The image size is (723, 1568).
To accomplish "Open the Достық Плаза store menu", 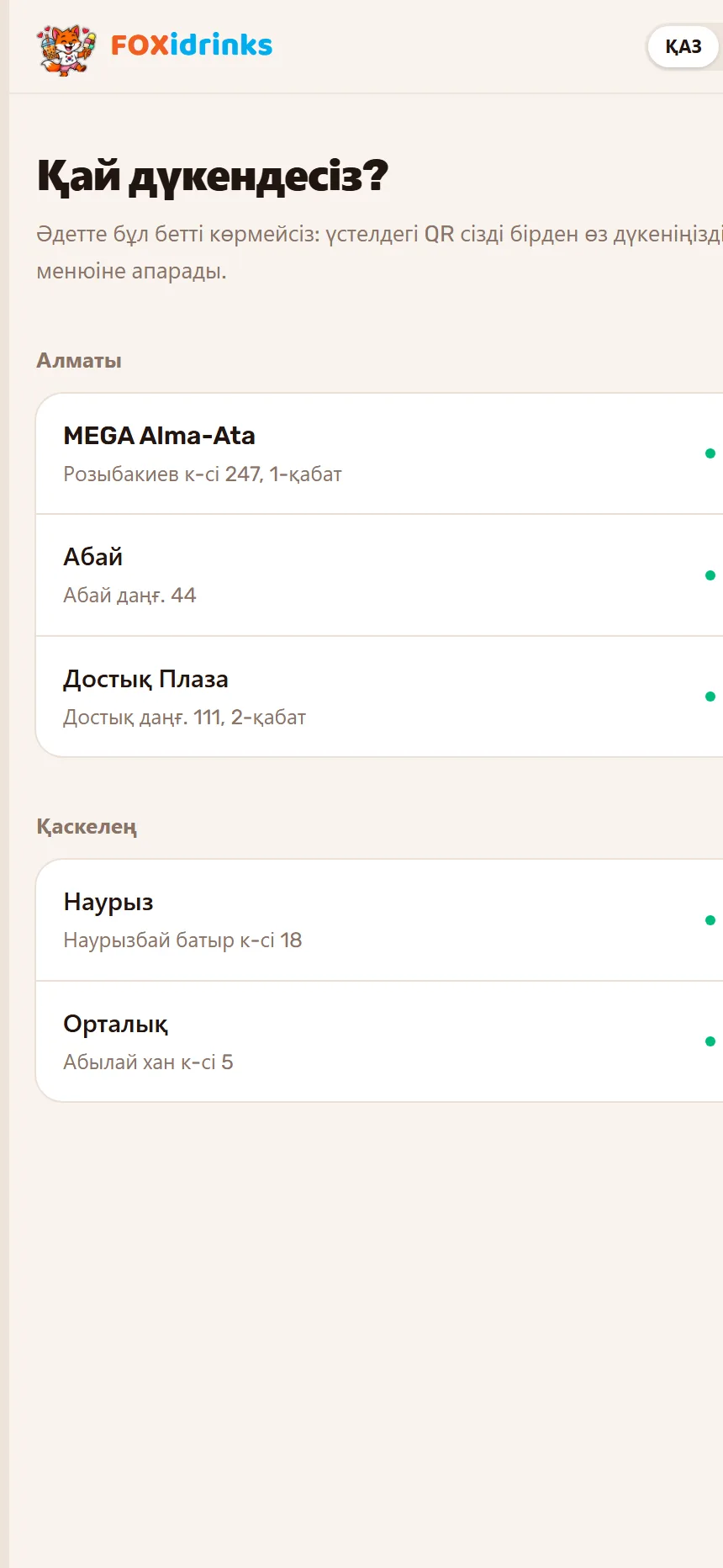I will [x=380, y=697].
